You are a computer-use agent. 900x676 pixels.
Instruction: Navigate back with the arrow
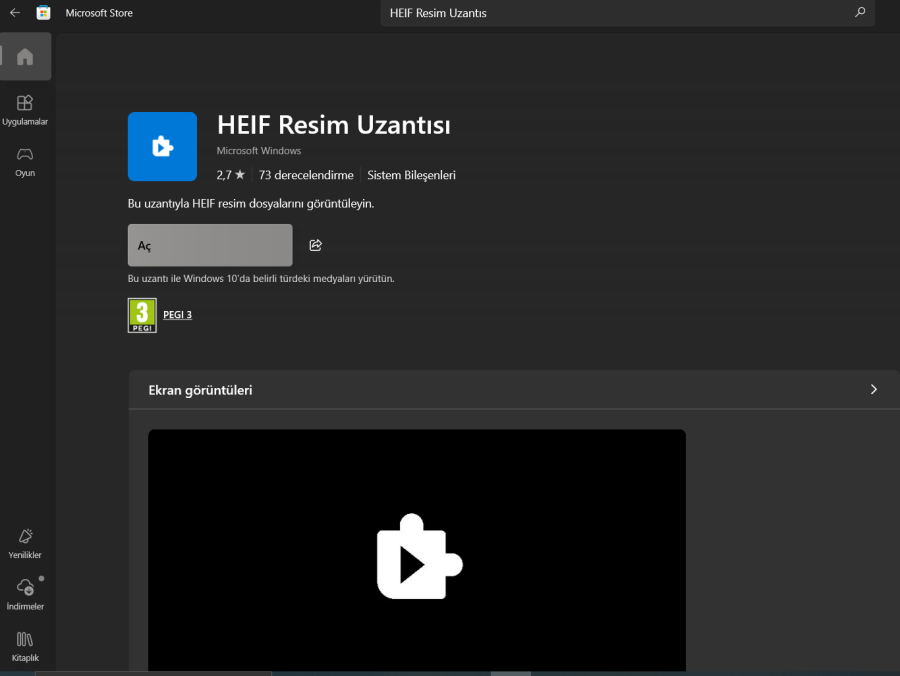pyautogui.click(x=12, y=13)
